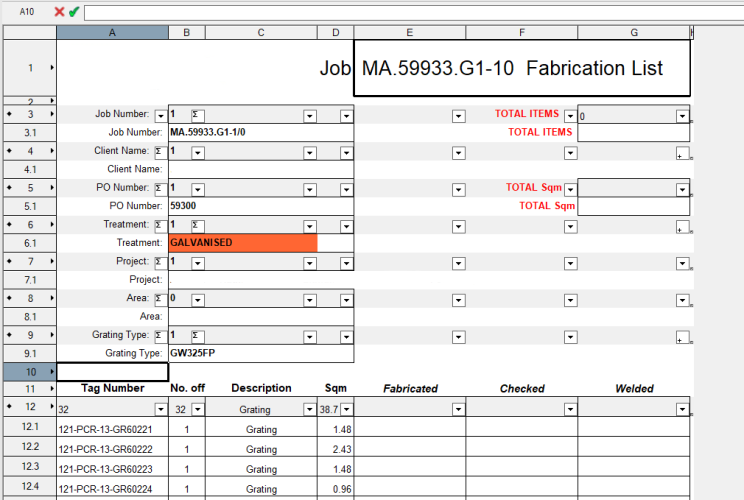The width and height of the screenshot is (744, 500).
Task: Select tag cell 121-PCR-13-GR60222
Action: click(x=111, y=449)
